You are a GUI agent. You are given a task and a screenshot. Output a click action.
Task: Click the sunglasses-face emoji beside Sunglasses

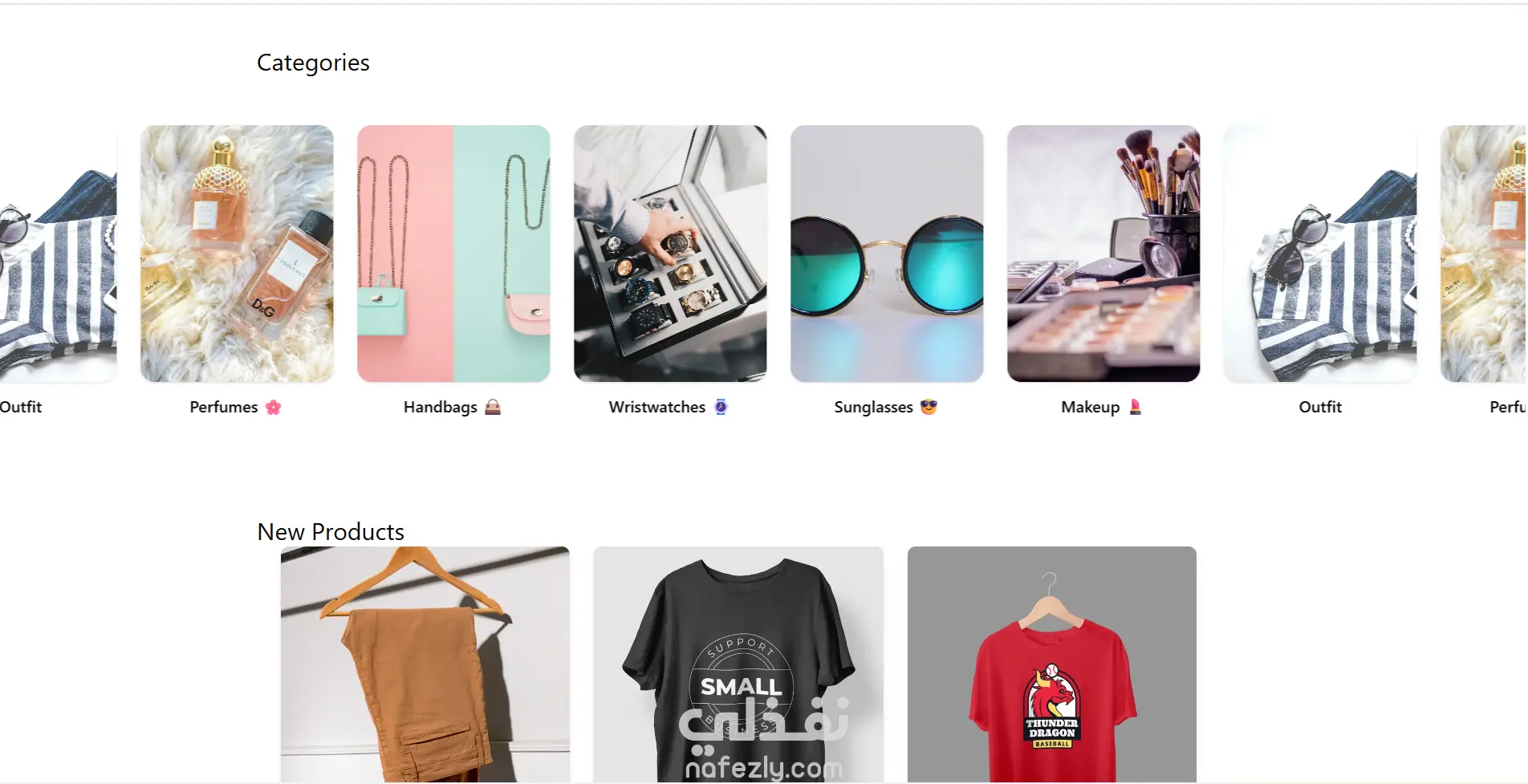(929, 407)
